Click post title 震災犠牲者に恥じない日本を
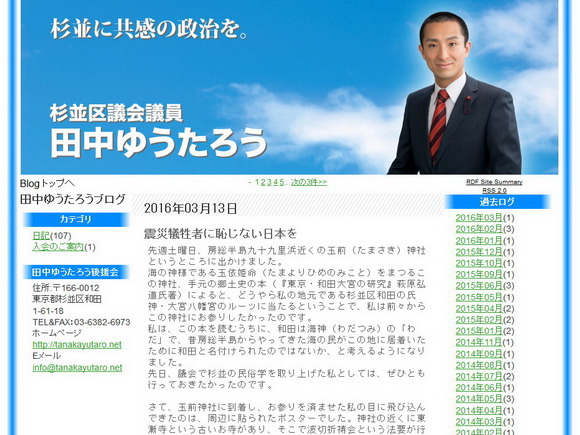This screenshot has height=435, width=580. tap(220, 233)
